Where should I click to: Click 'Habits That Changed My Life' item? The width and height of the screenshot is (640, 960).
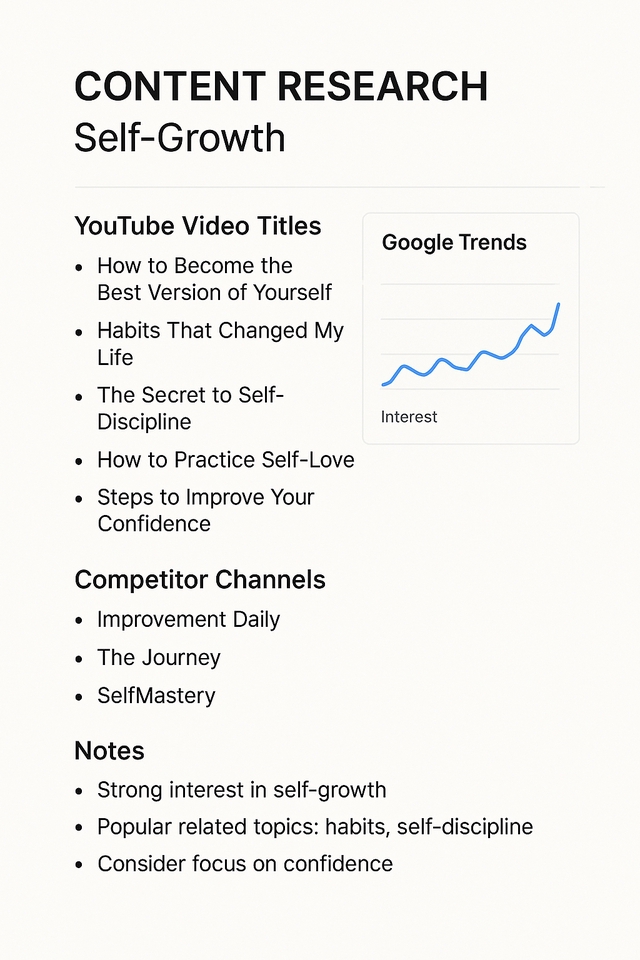point(220,343)
